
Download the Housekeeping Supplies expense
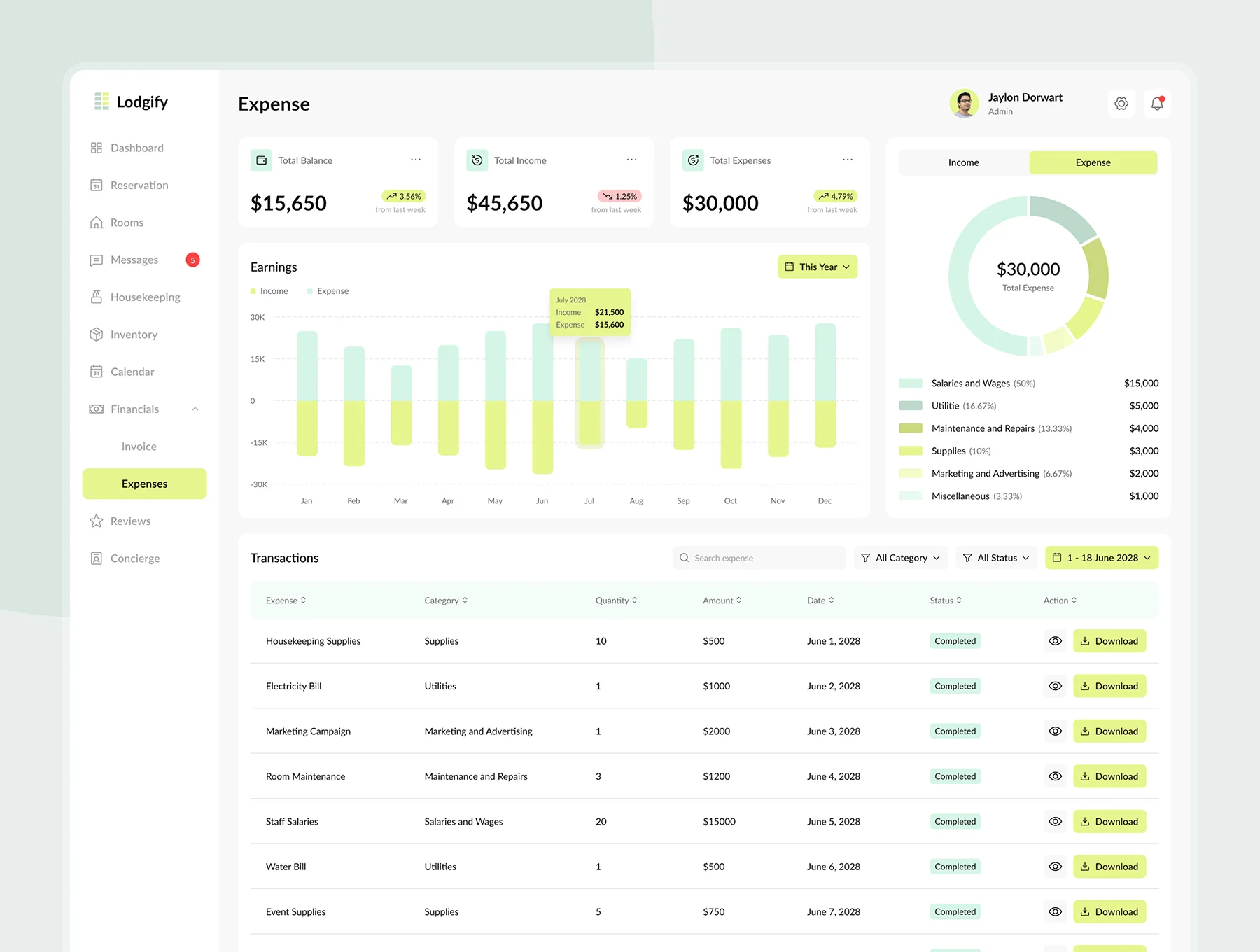coord(1109,640)
